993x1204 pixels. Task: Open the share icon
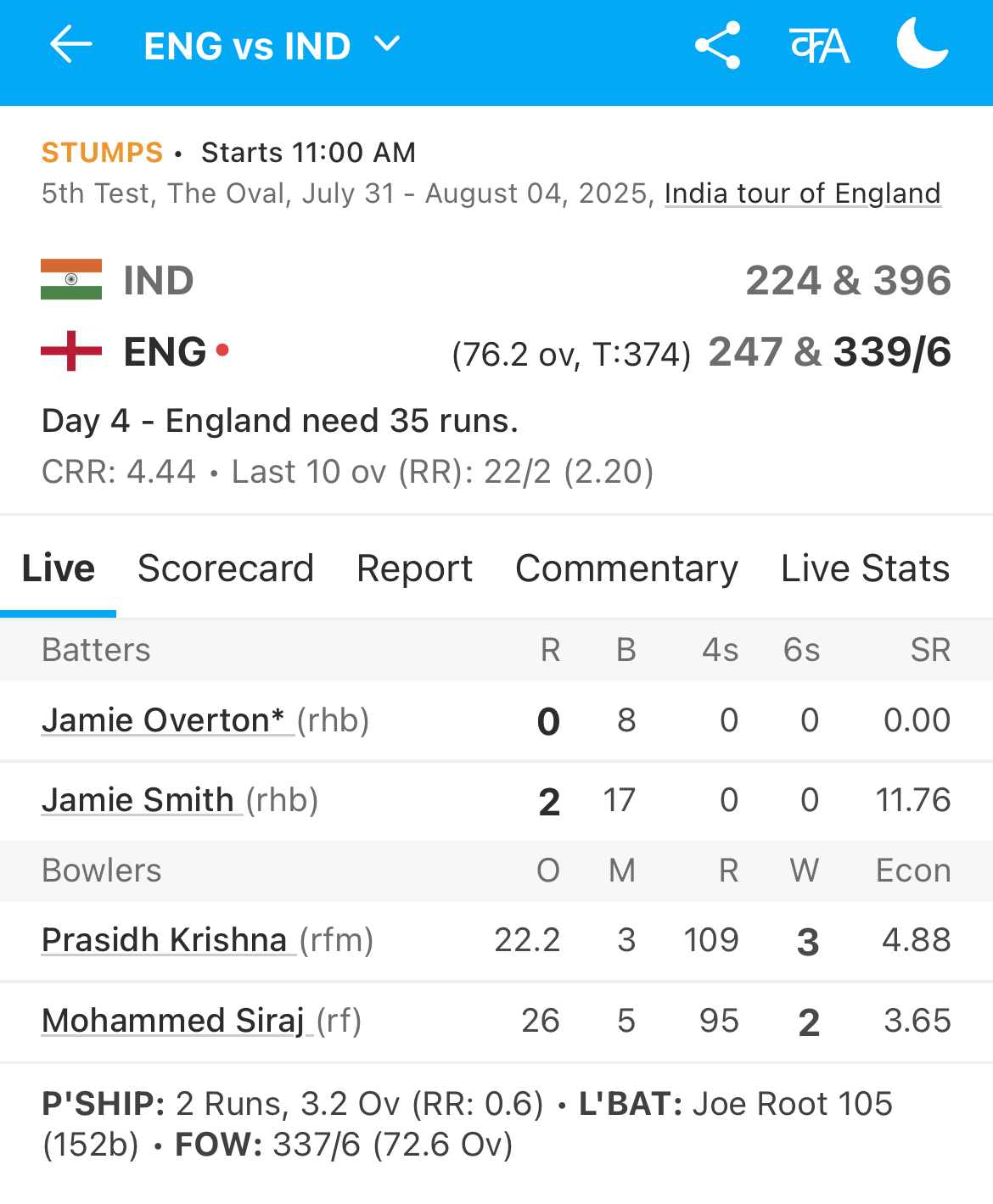click(x=718, y=45)
